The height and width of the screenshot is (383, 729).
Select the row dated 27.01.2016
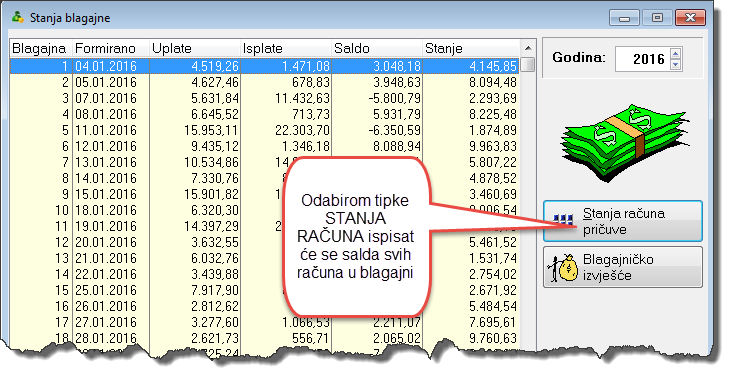coord(265,322)
